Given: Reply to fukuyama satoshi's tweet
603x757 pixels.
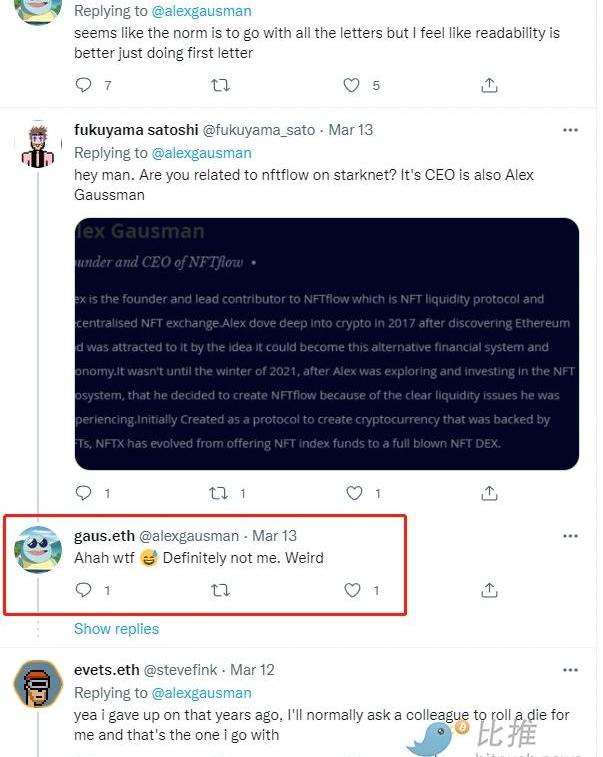Looking at the screenshot, I should (84, 493).
